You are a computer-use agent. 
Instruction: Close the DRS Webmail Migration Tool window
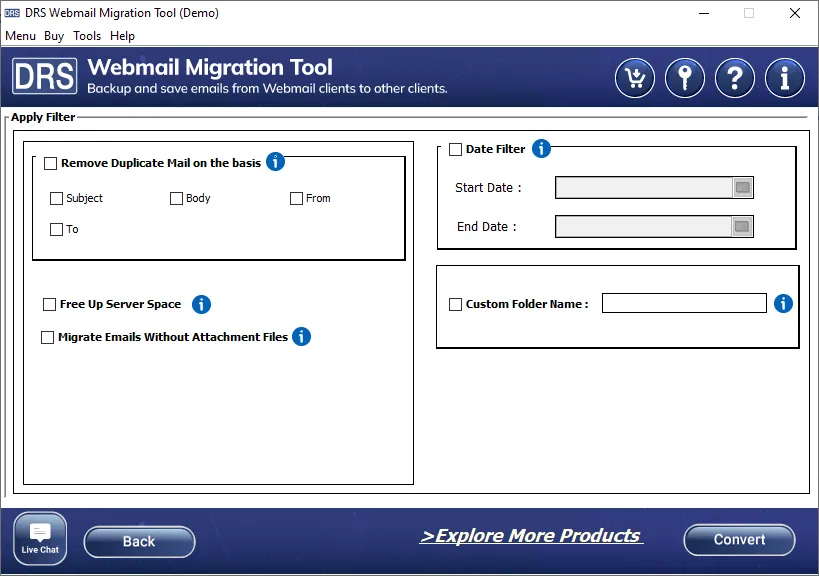tap(794, 13)
